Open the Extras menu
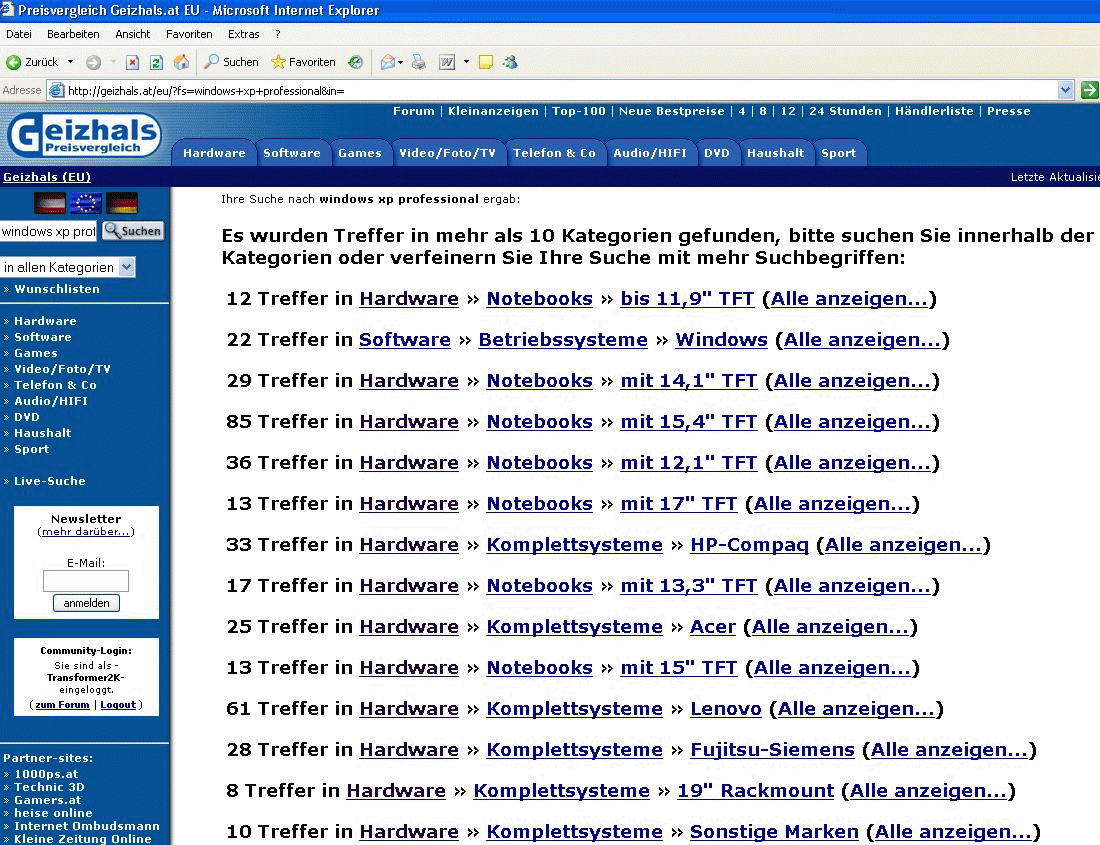 [x=243, y=34]
